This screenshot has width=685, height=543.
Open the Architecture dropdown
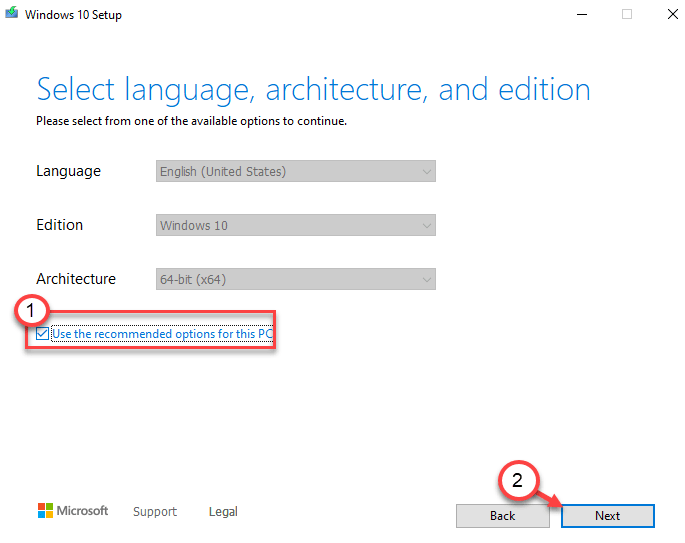[296, 279]
